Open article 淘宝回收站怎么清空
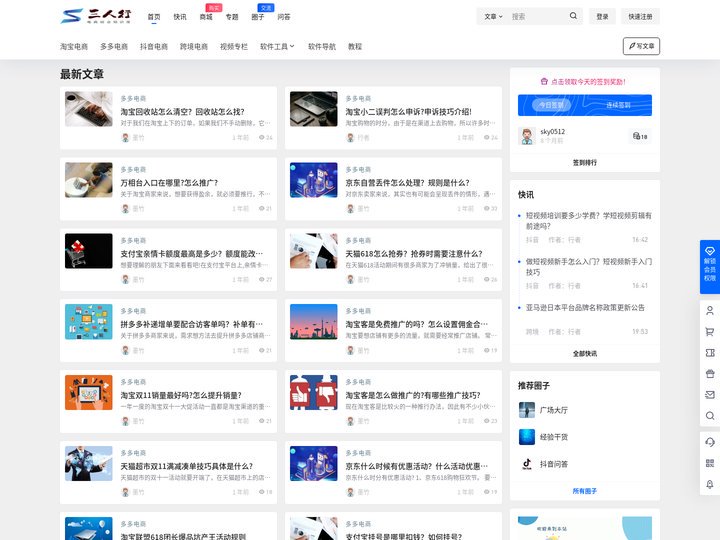Image resolution: width=720 pixels, height=540 pixels. coord(182,112)
